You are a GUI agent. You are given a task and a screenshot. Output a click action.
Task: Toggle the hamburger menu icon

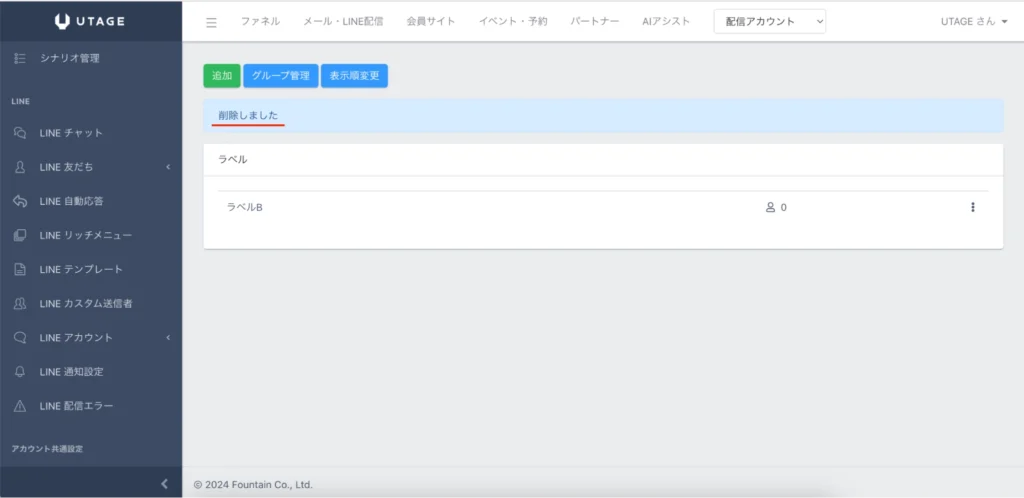coord(211,22)
